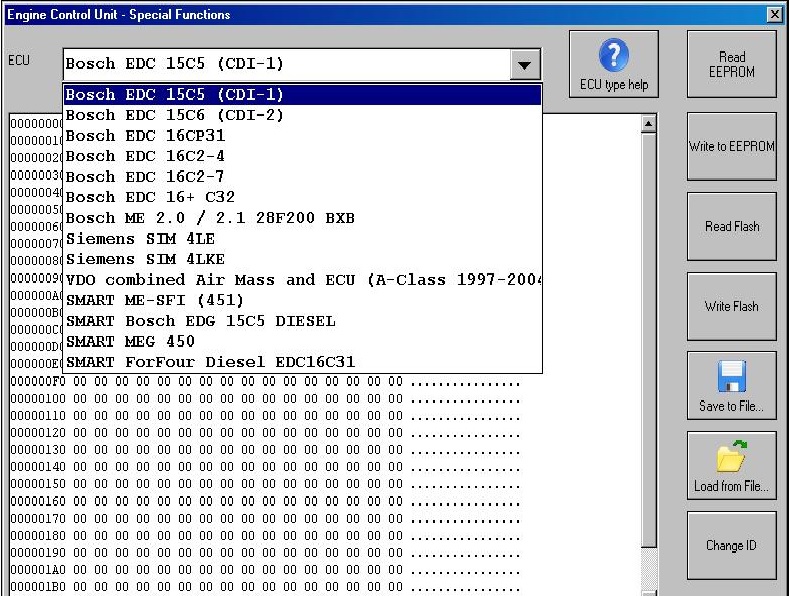Click the hex view vertical scrollbar thumb
Viewport: 789px width, 596px height.
click(x=649, y=340)
